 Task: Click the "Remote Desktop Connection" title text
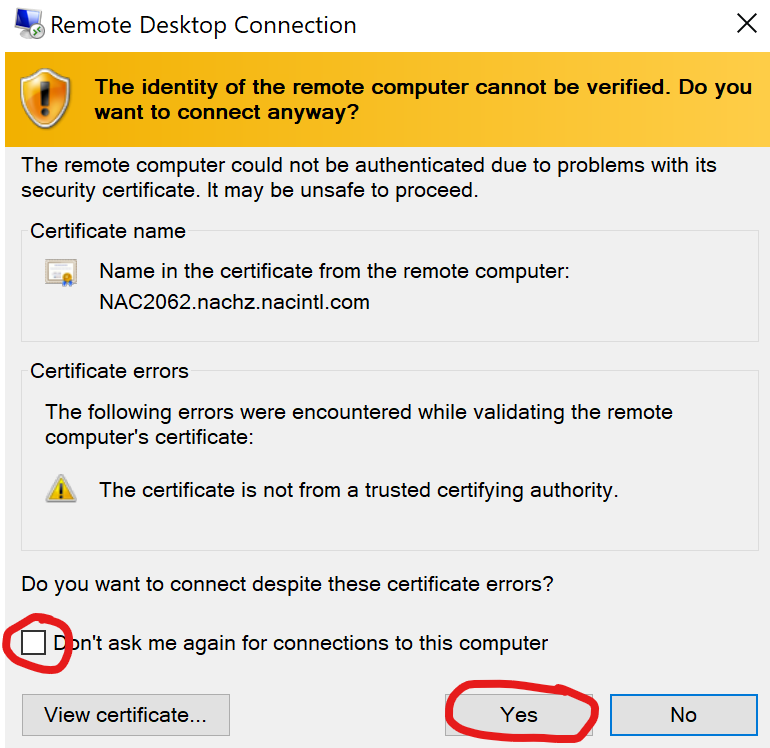tap(203, 25)
